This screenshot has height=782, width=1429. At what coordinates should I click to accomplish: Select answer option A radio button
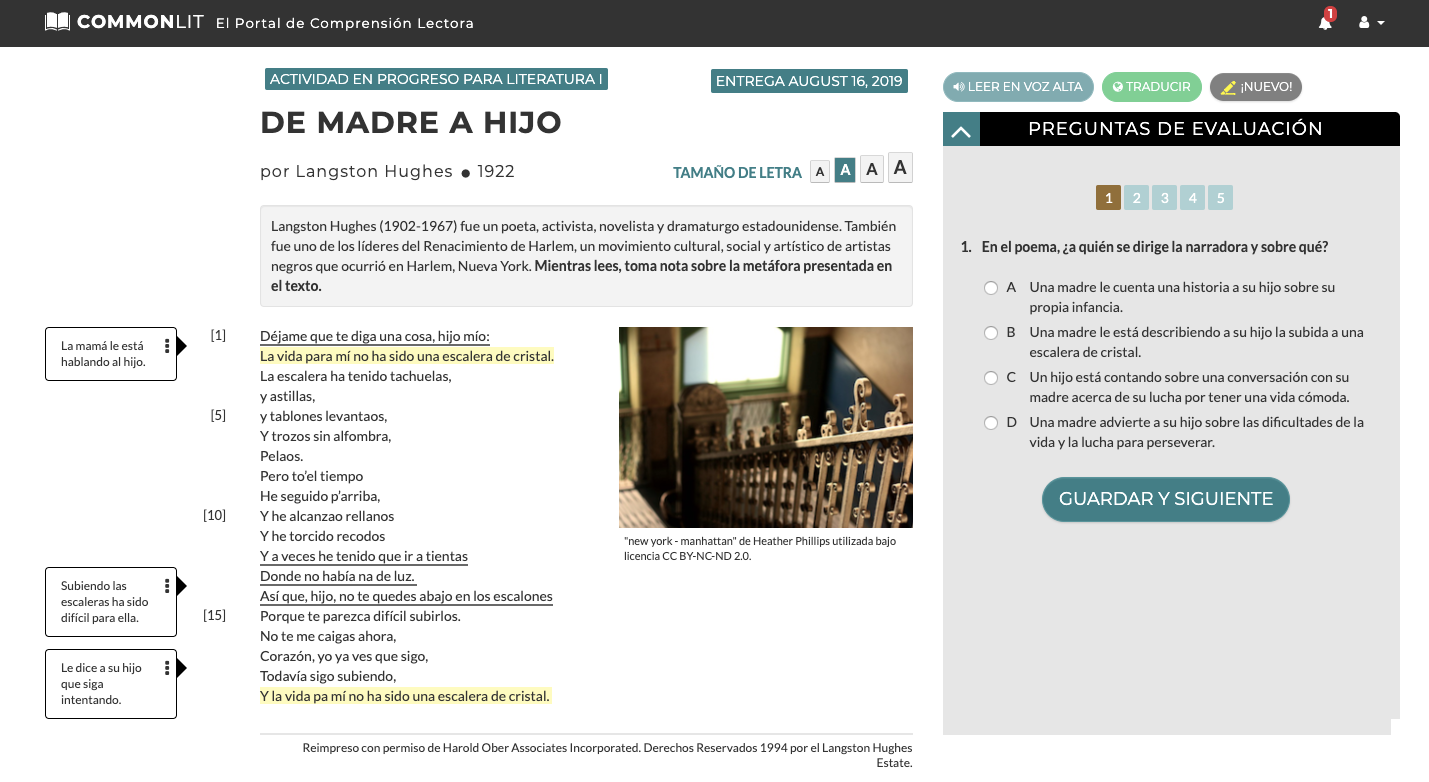click(x=991, y=288)
